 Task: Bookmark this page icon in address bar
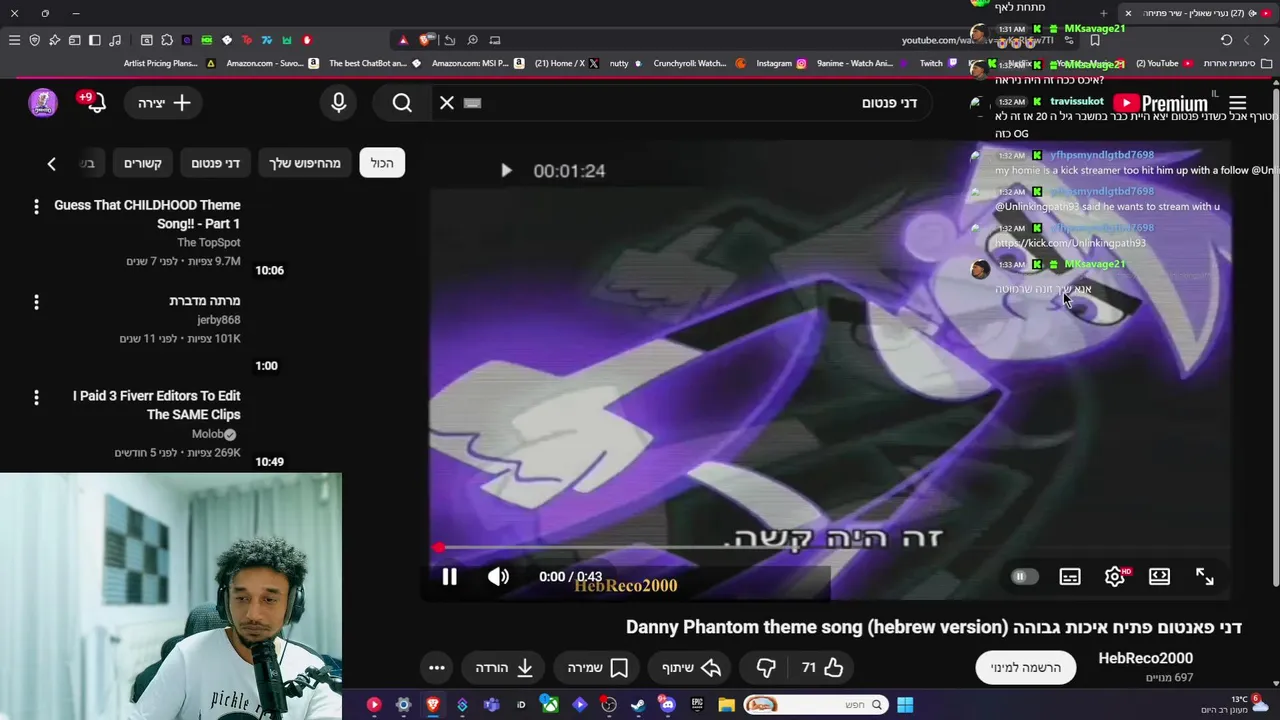(x=1095, y=40)
